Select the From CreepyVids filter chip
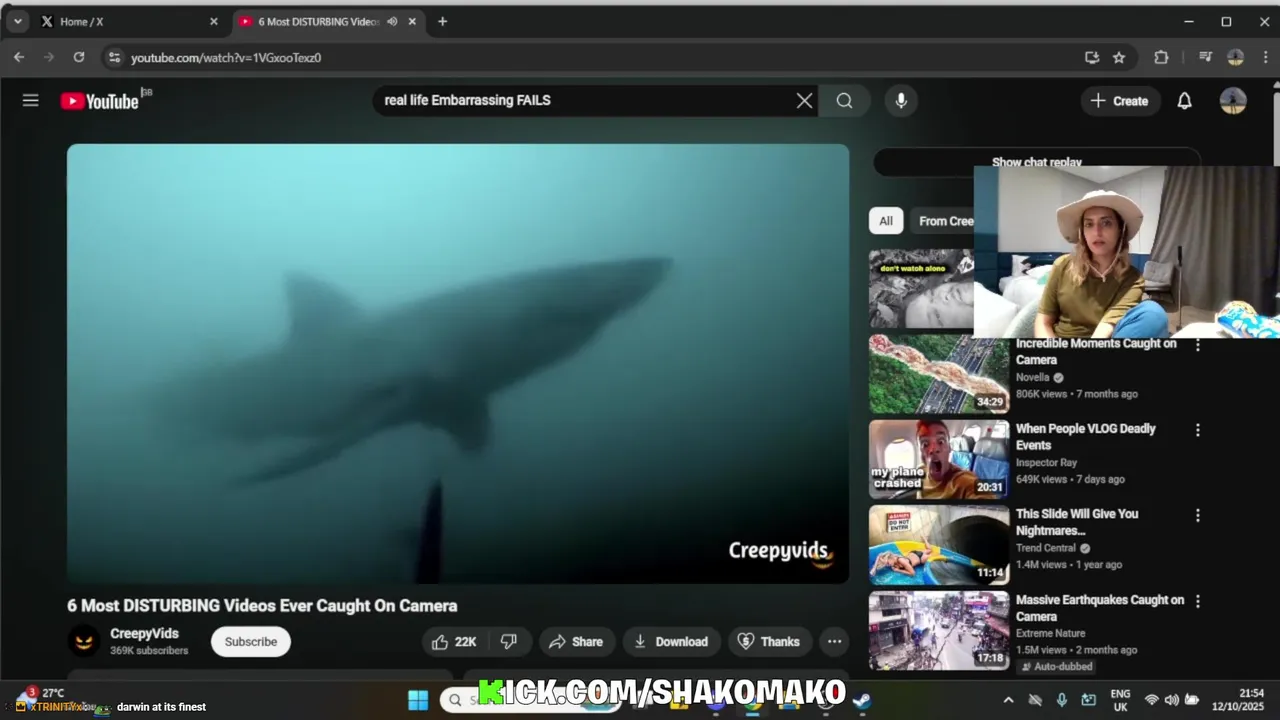The height and width of the screenshot is (720, 1280). pos(942,221)
